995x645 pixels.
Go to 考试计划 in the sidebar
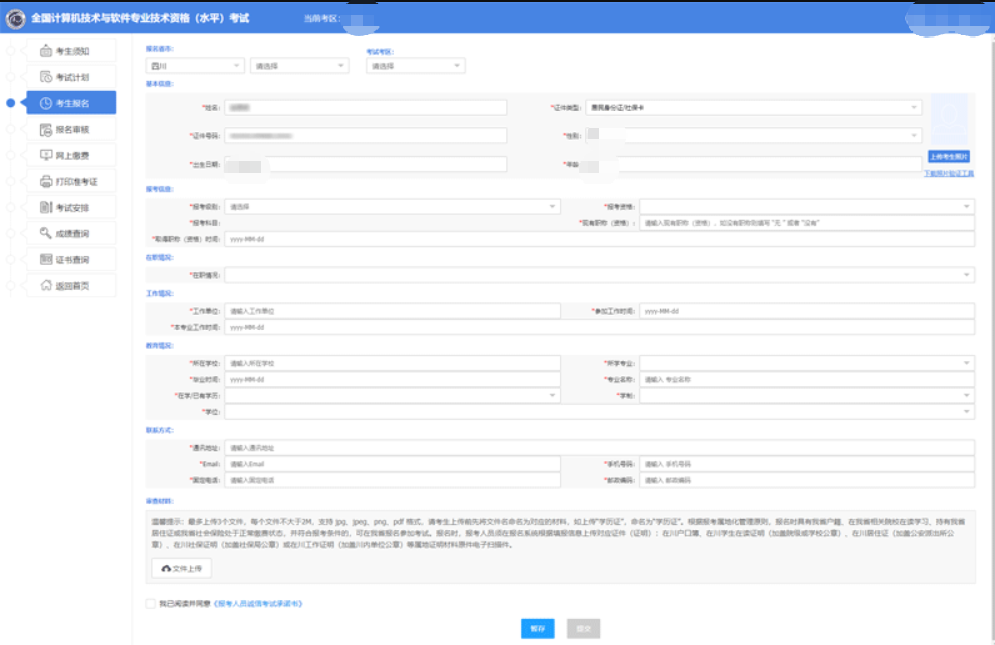(72, 77)
